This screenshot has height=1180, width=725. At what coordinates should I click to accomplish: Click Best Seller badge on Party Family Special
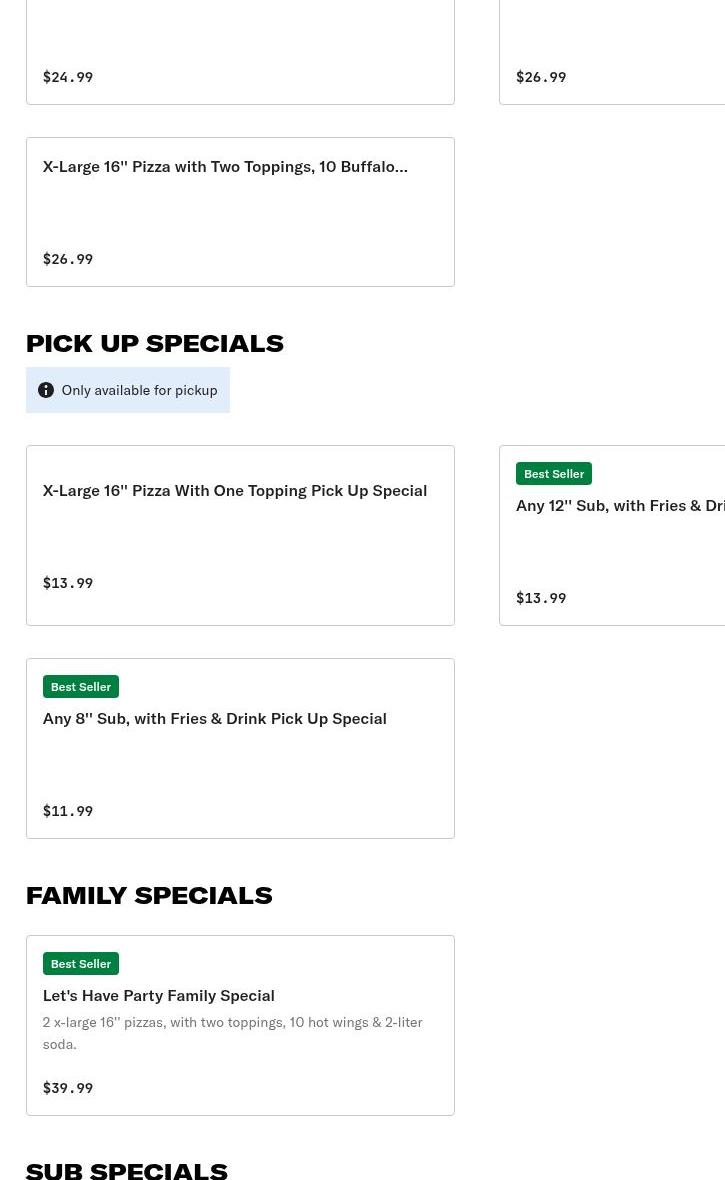81,964
